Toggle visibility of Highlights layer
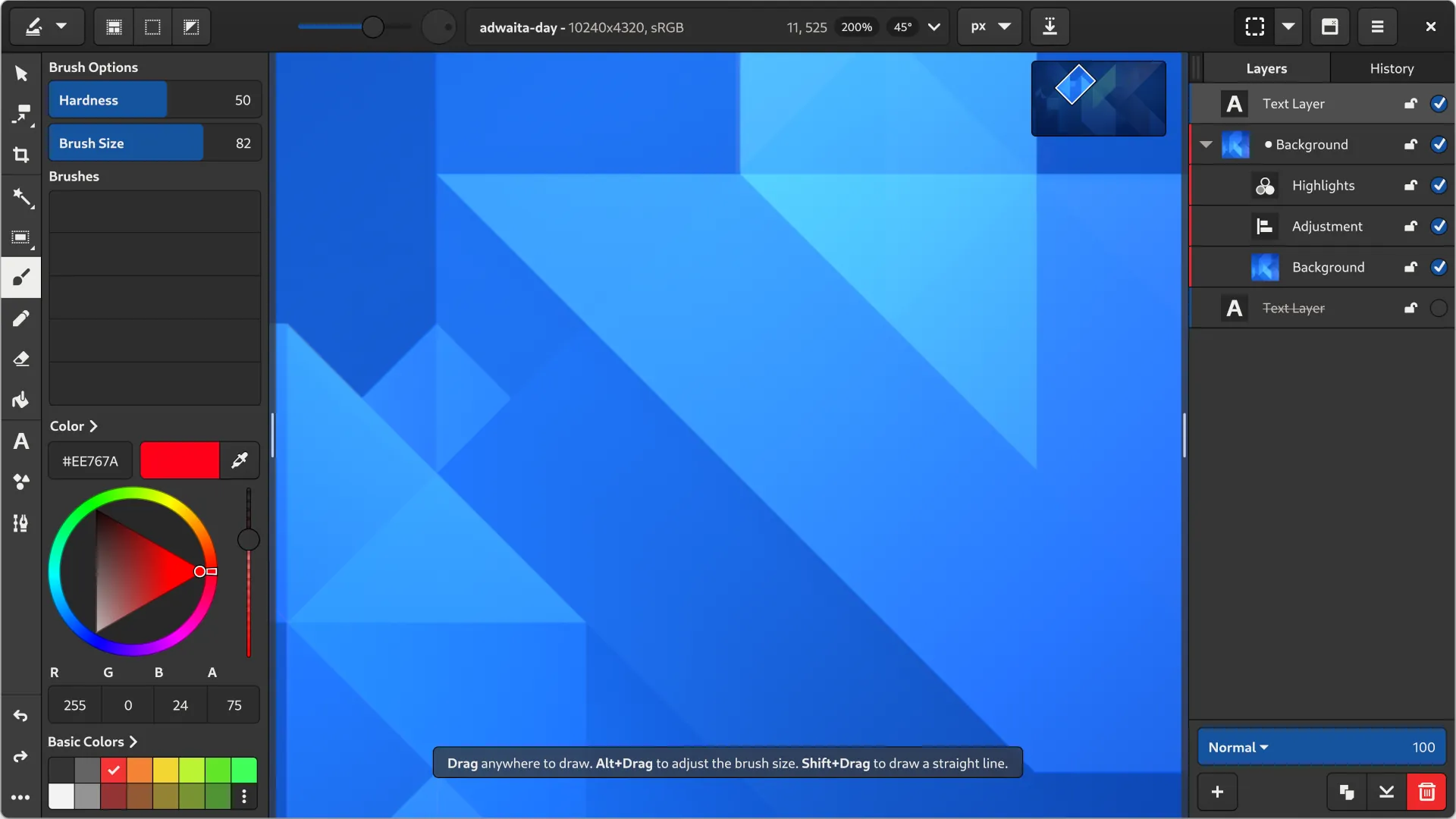This screenshot has height=819, width=1456. click(1442, 186)
